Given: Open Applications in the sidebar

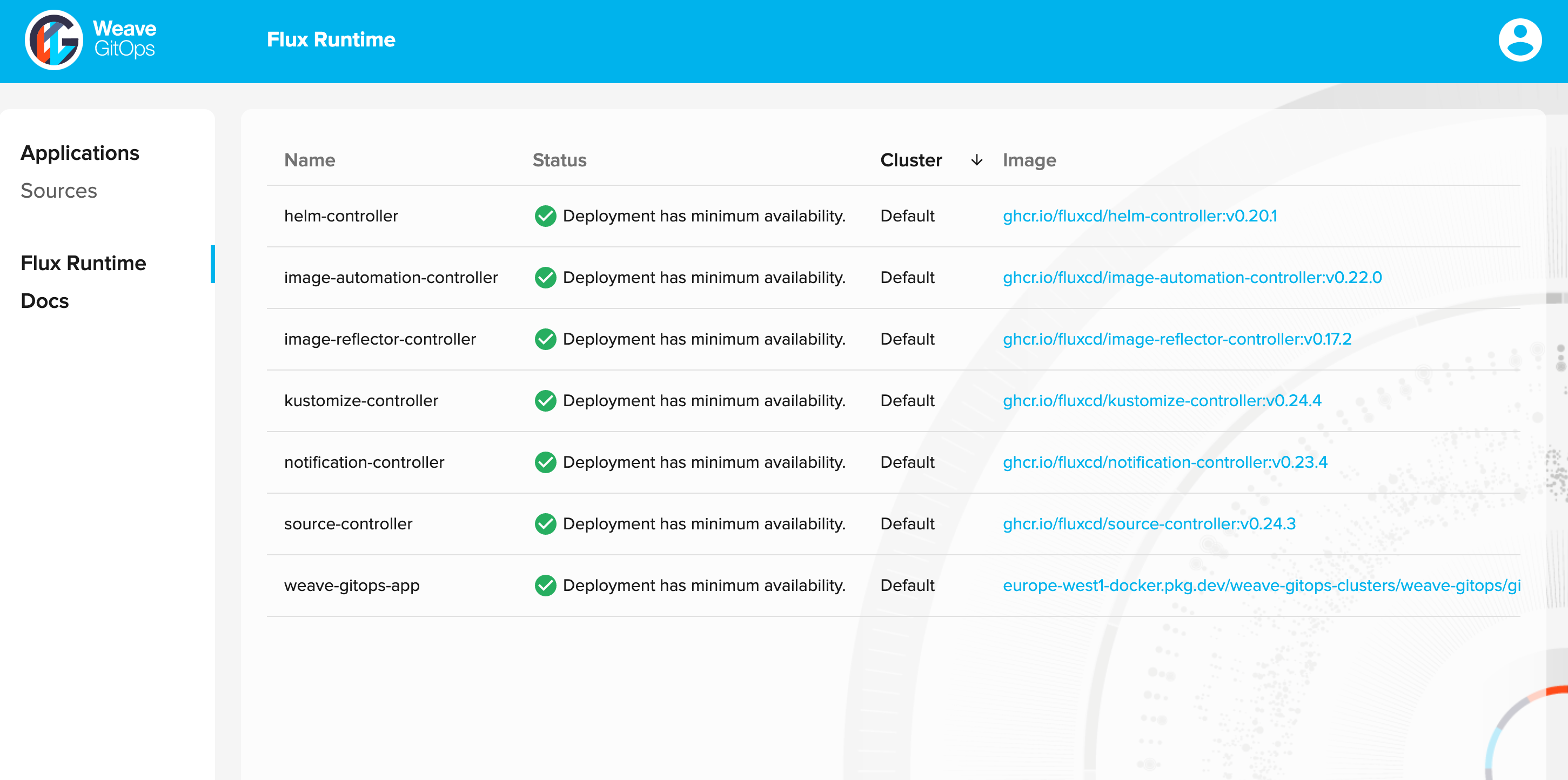Looking at the screenshot, I should (80, 153).
